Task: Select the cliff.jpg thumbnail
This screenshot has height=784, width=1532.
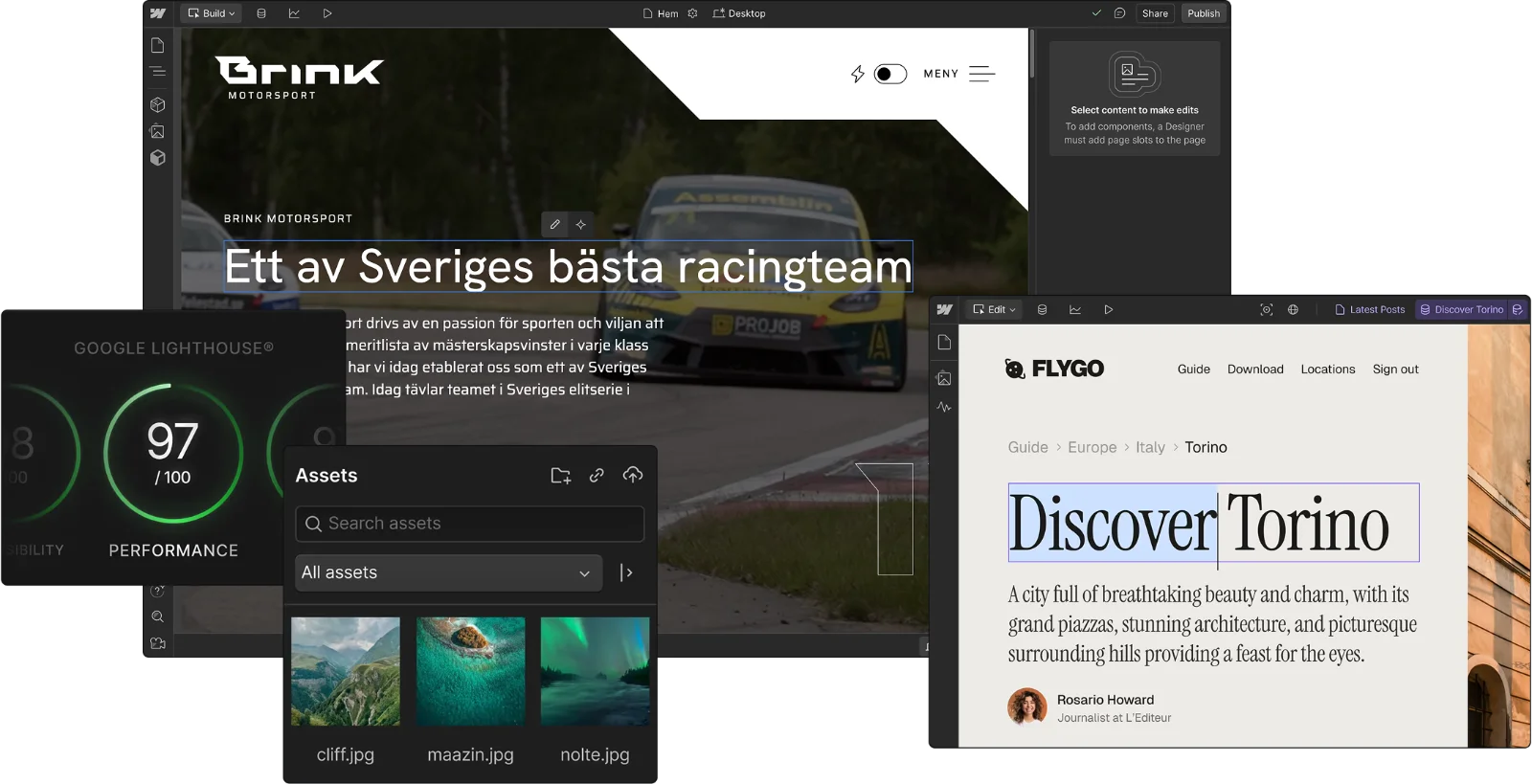Action: (346, 671)
